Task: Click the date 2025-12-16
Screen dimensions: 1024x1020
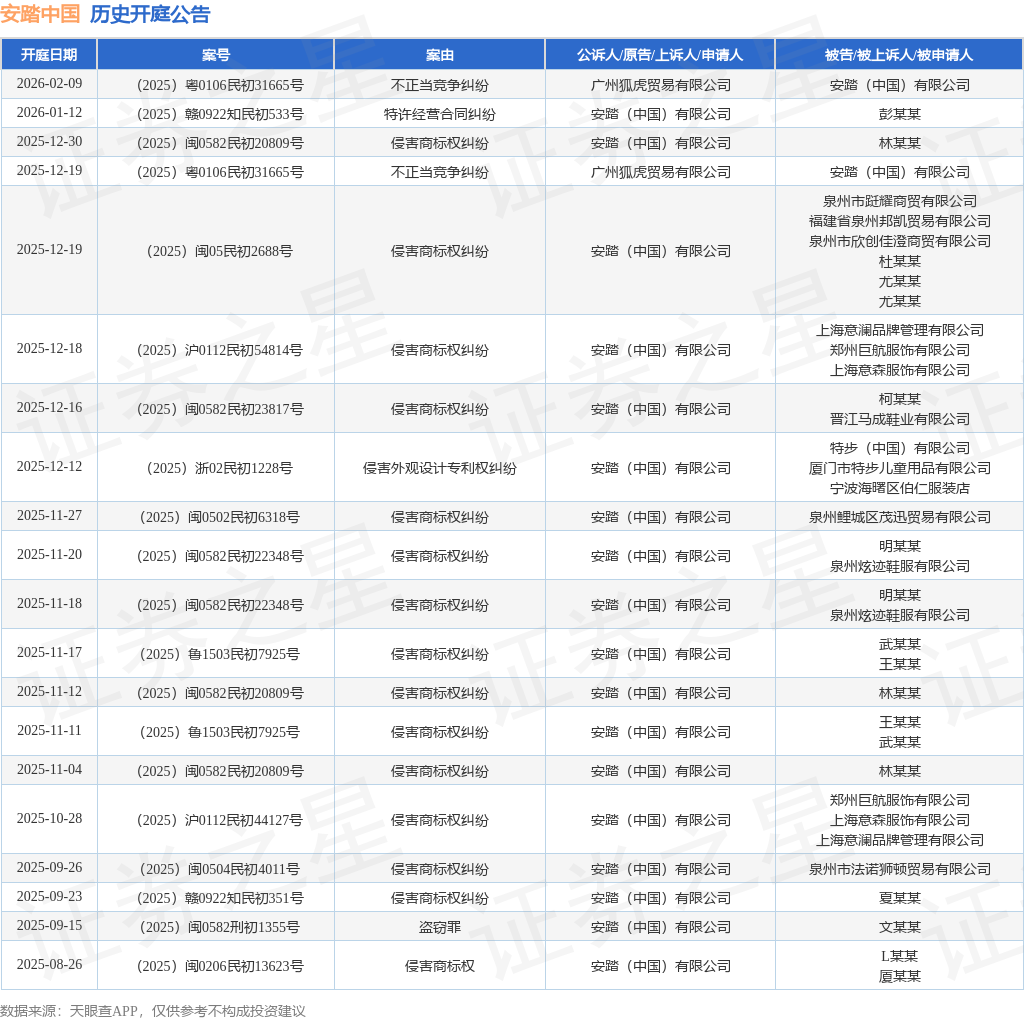Action: tap(50, 407)
